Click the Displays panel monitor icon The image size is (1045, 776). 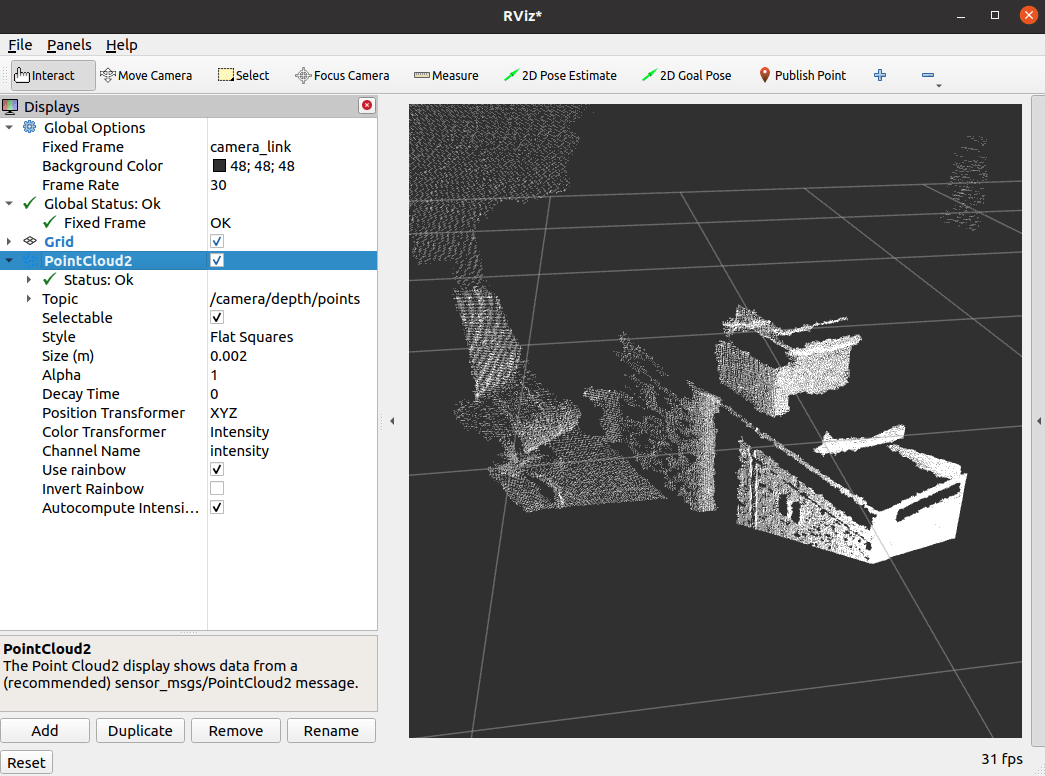(10, 107)
